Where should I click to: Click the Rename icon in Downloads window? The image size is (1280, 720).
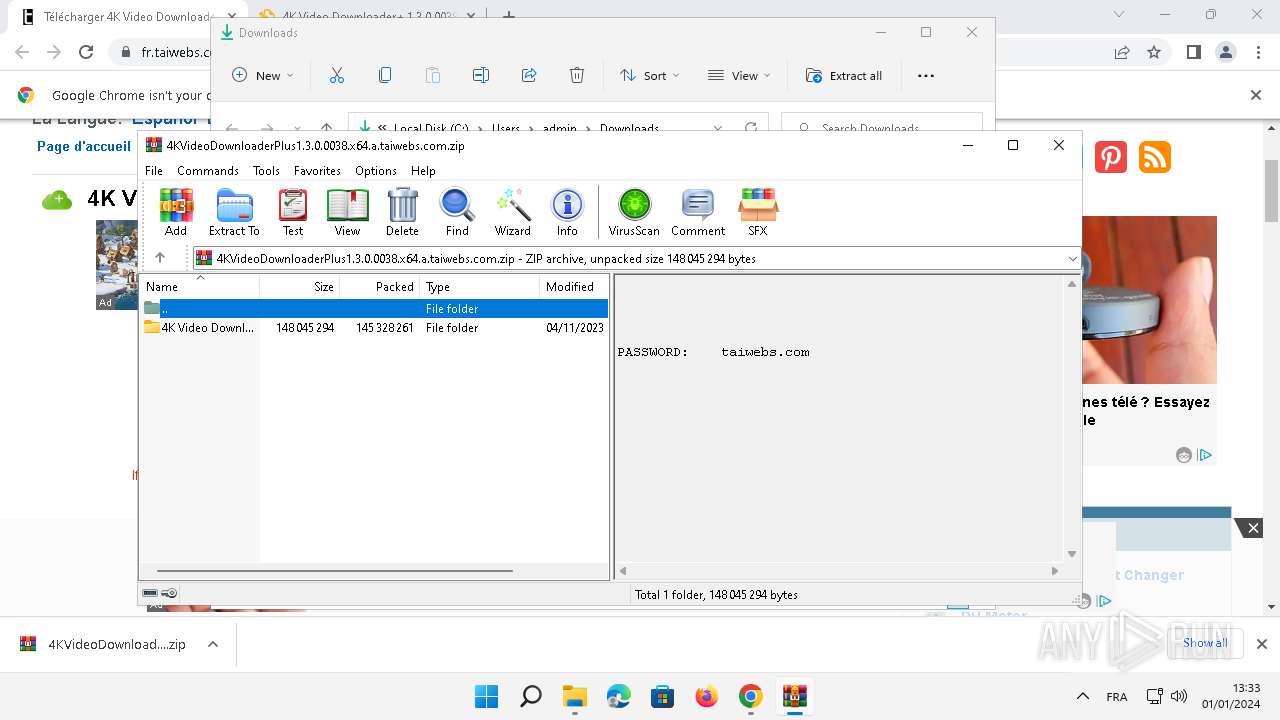tap(481, 76)
